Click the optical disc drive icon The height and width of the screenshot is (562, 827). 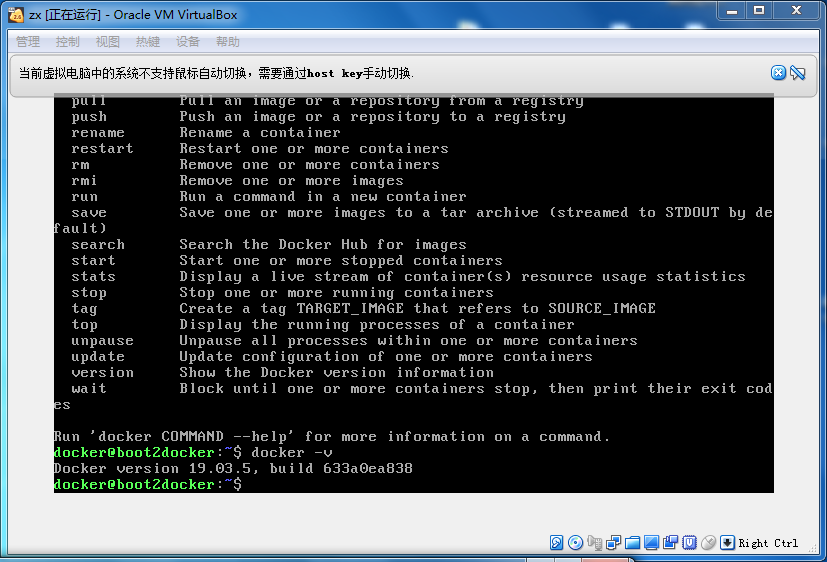point(575,542)
